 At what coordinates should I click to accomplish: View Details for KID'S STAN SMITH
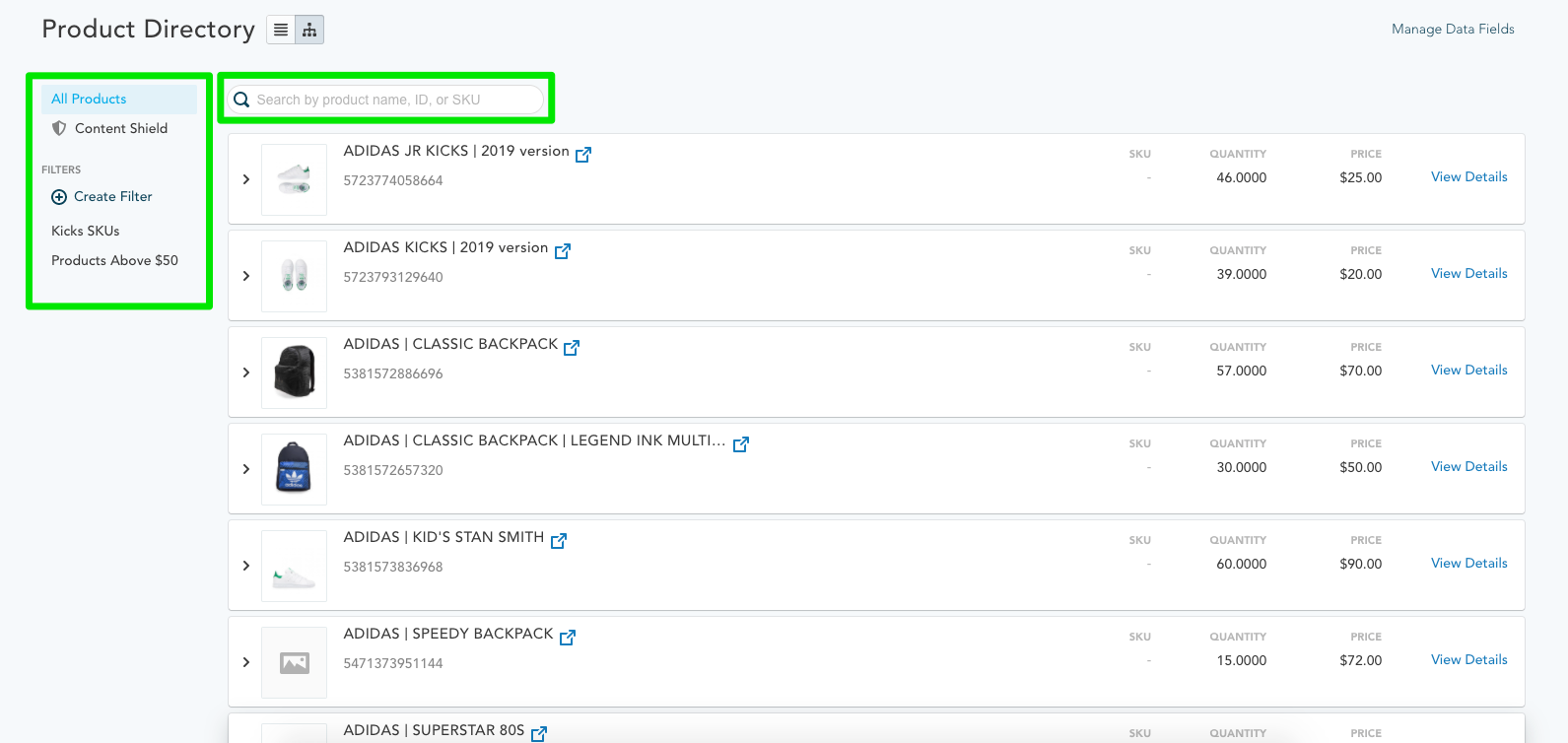(1469, 564)
